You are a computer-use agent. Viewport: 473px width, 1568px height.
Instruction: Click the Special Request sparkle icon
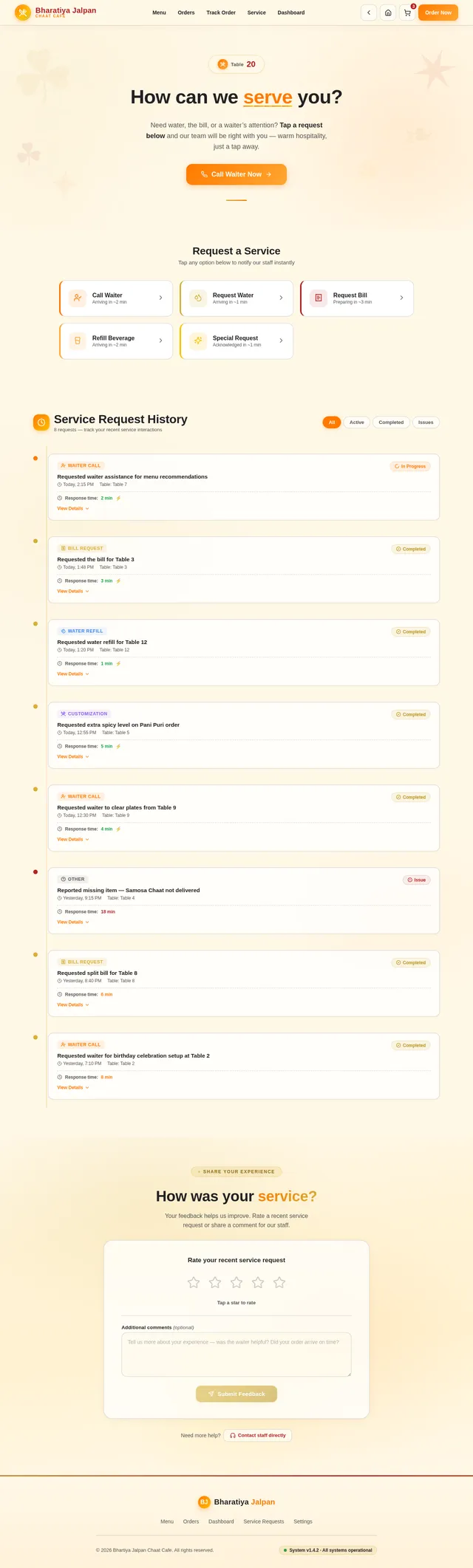pos(198,340)
